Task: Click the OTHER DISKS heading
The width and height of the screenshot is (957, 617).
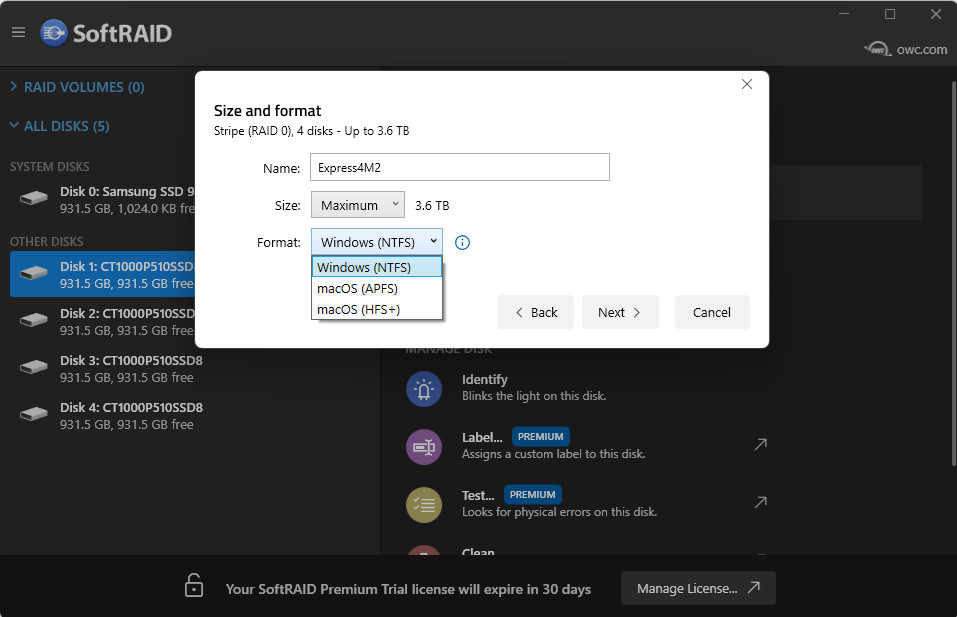Action: [x=46, y=242]
